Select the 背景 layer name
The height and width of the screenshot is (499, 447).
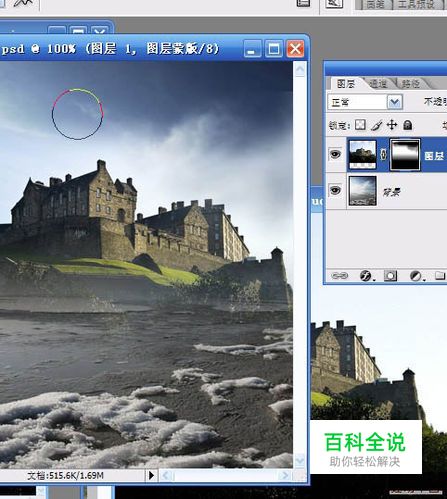coord(391,192)
